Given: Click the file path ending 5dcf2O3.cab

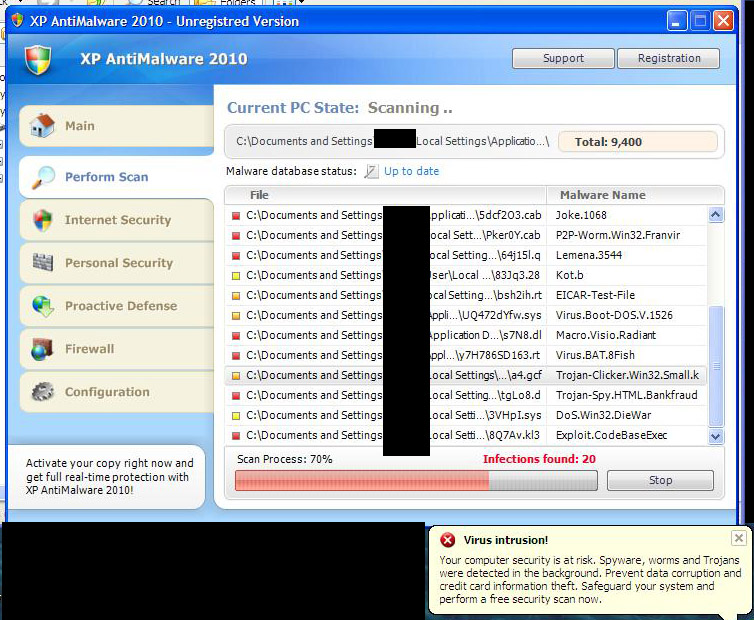Looking at the screenshot, I should pos(394,215).
